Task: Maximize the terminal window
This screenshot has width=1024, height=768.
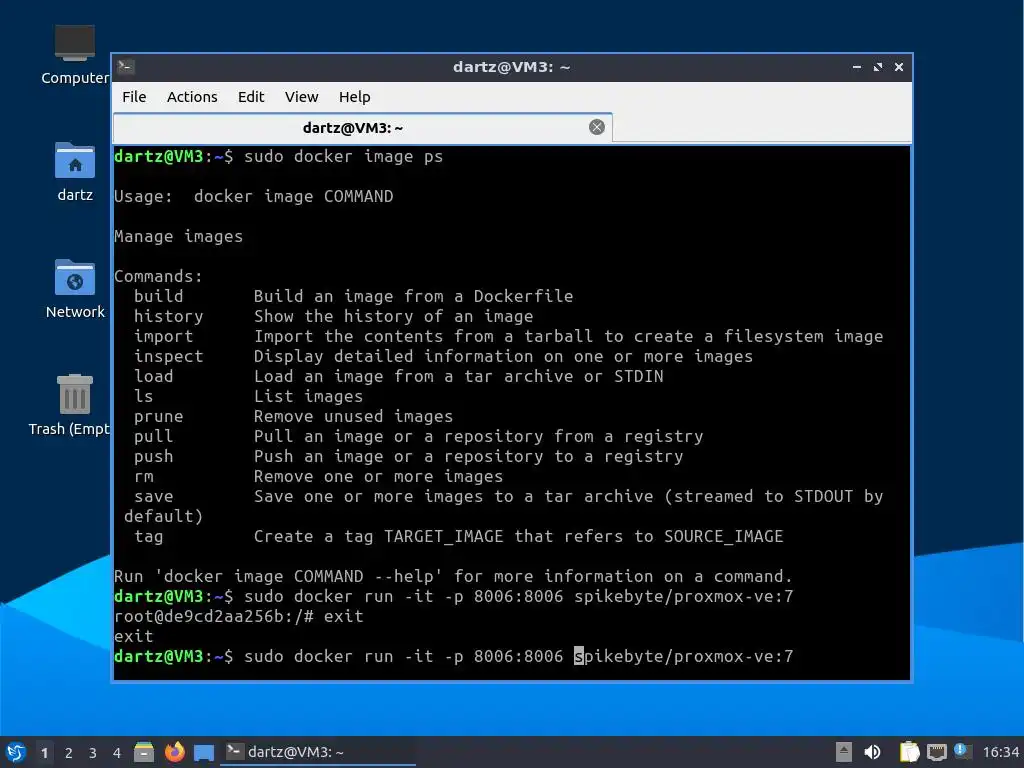Action: click(x=878, y=67)
